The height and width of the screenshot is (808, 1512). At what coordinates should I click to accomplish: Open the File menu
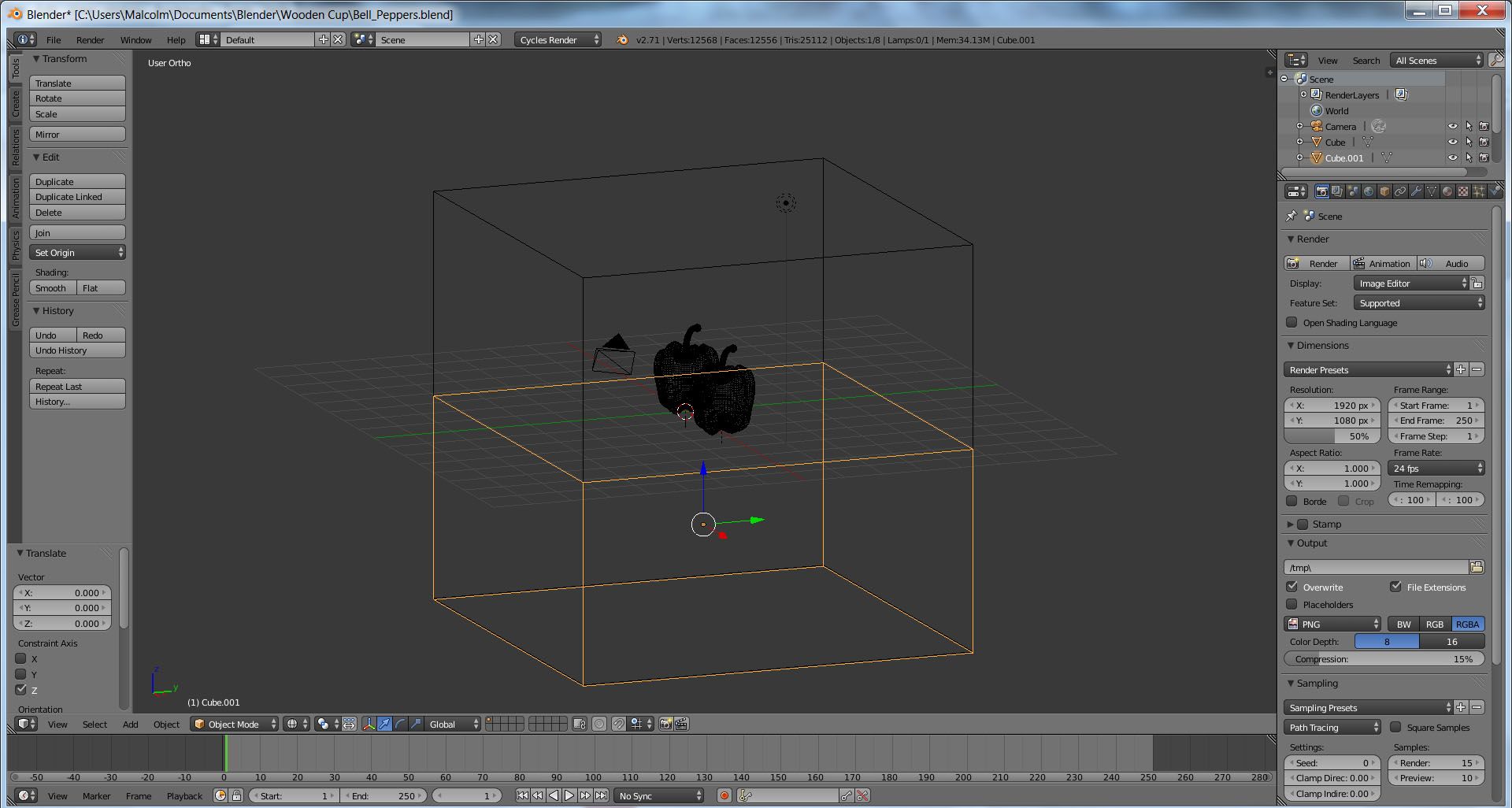coord(54,39)
